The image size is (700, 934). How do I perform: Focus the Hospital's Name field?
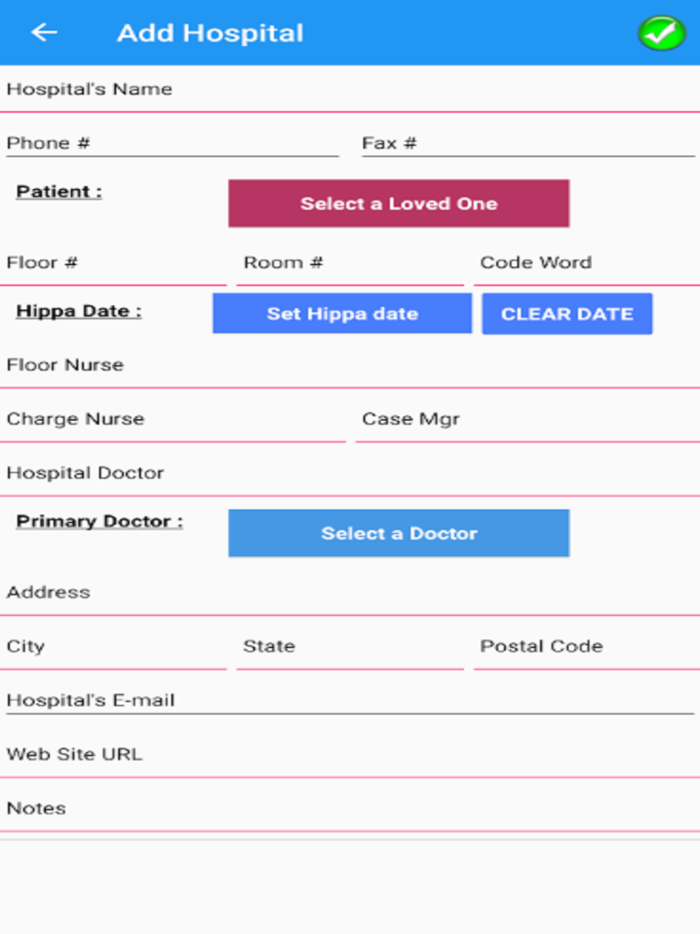tap(350, 90)
